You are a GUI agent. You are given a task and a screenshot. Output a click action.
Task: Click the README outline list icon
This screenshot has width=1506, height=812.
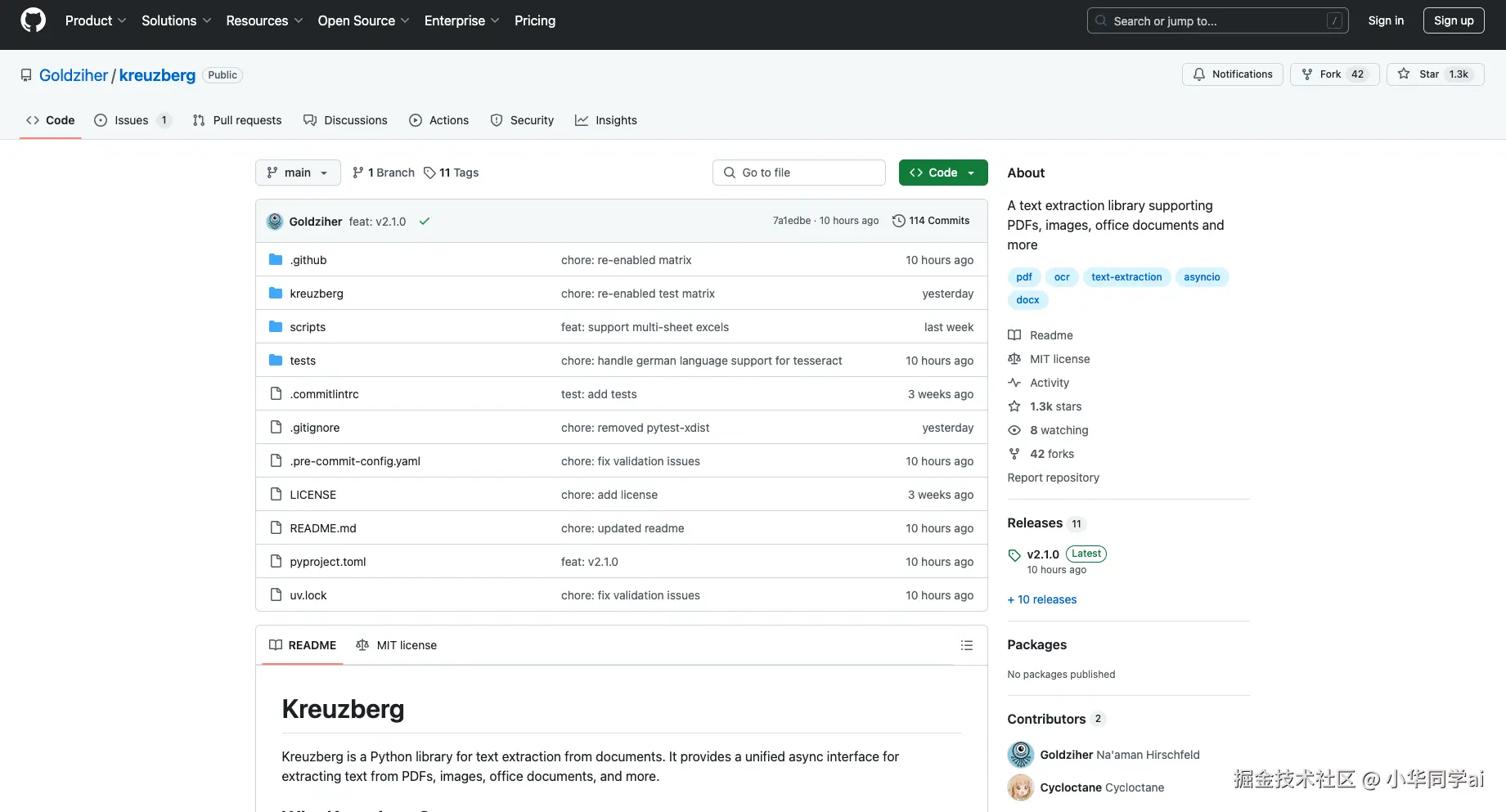966,645
